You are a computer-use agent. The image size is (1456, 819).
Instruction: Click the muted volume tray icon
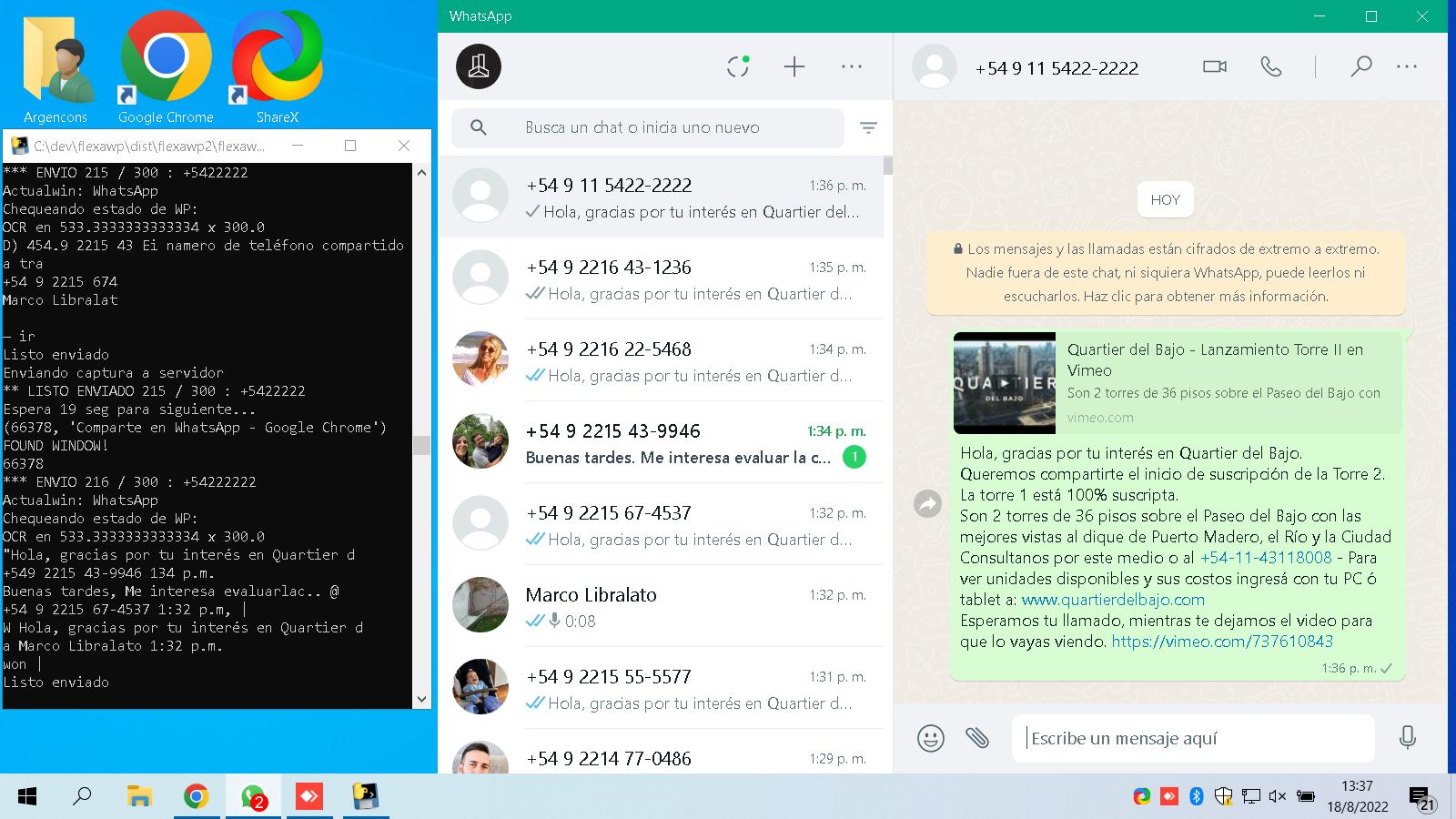[x=1278, y=797]
